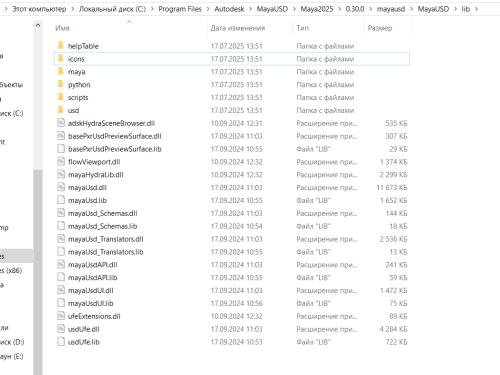Click the date 17.09.2024 10:56
Image resolution: width=500 pixels, height=375 pixels.
(x=236, y=303)
